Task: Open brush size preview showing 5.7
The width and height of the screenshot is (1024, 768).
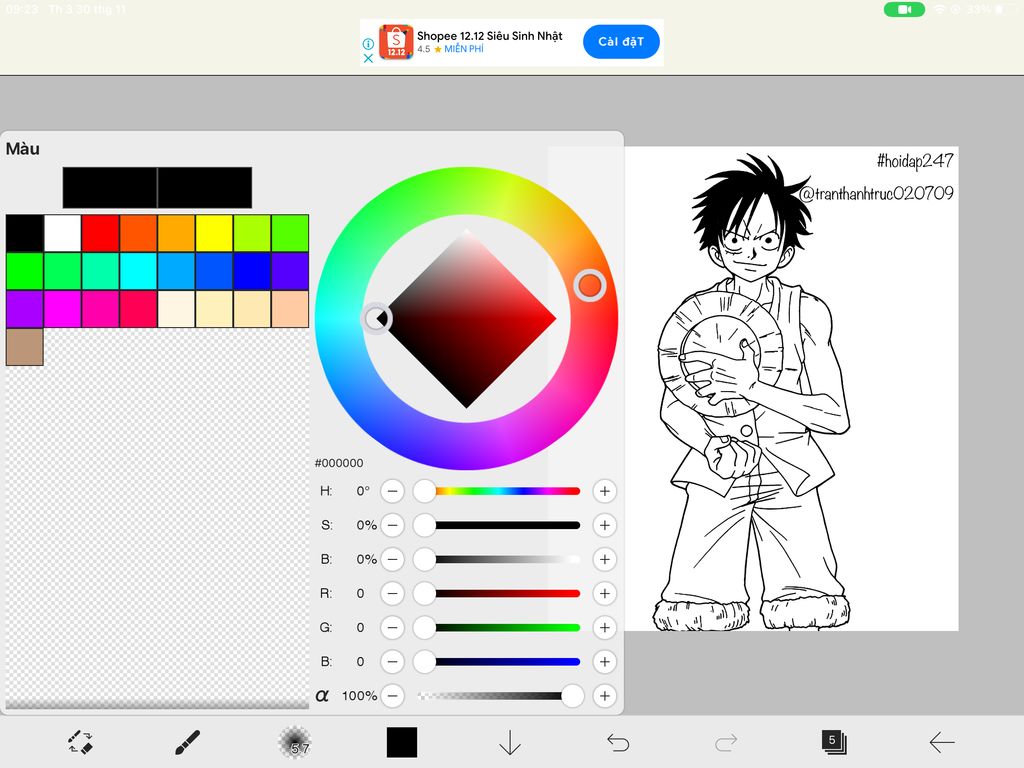Action: (x=295, y=743)
